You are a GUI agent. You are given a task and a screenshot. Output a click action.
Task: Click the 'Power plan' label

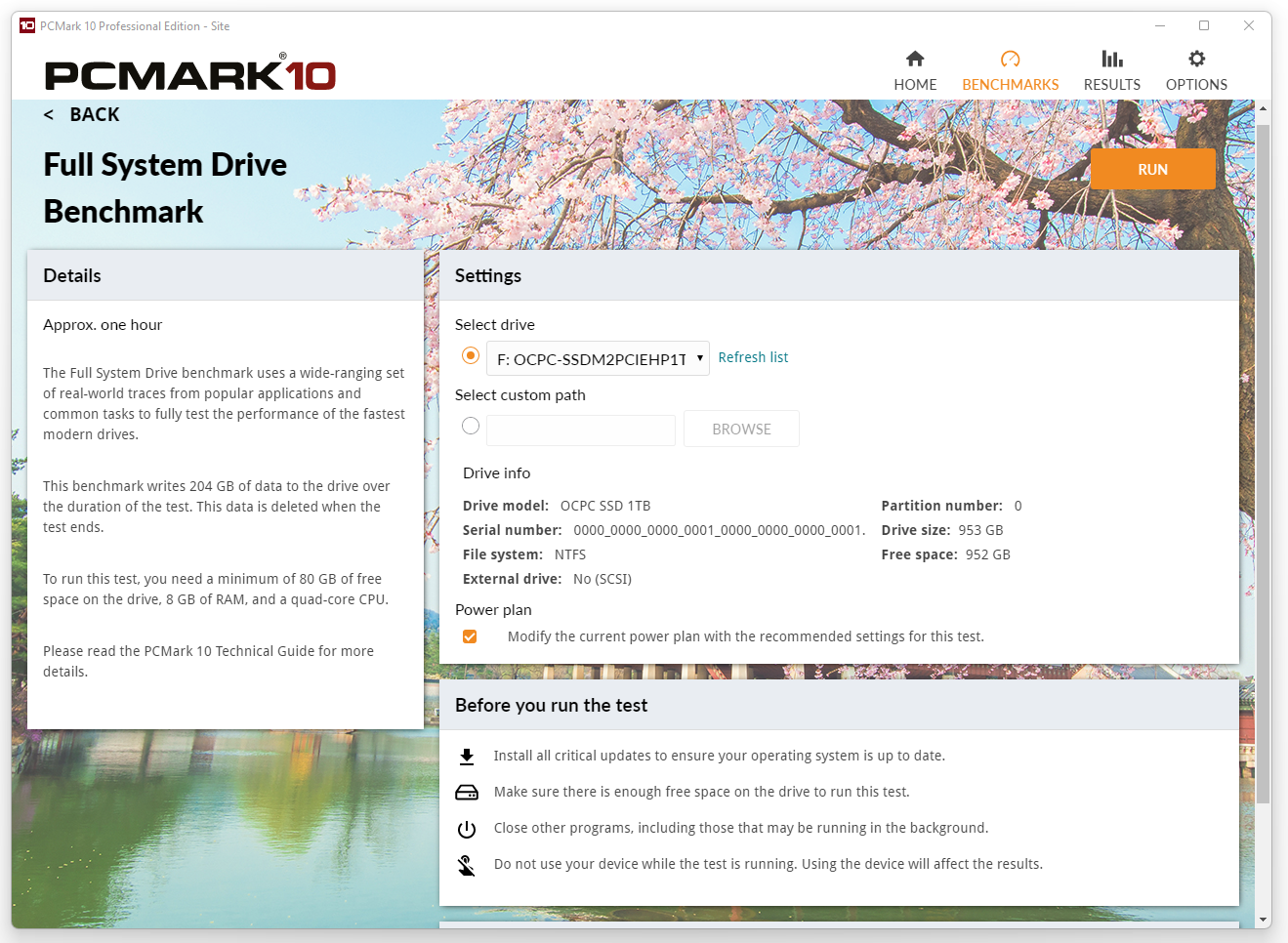pos(493,610)
